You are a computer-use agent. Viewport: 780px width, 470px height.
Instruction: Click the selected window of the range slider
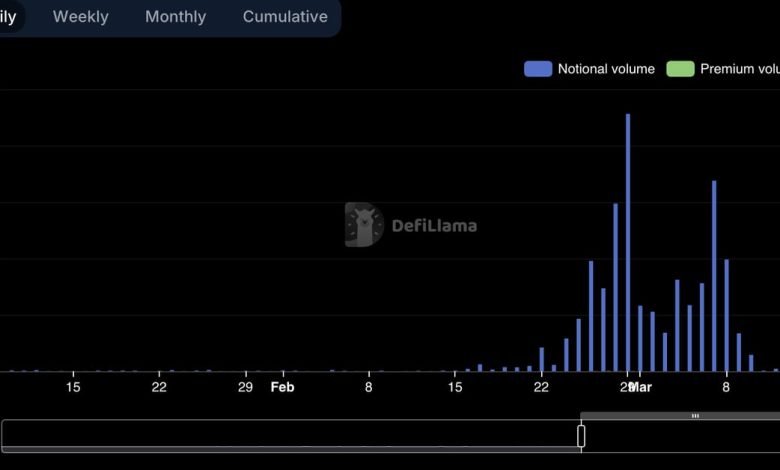[x=680, y=436]
